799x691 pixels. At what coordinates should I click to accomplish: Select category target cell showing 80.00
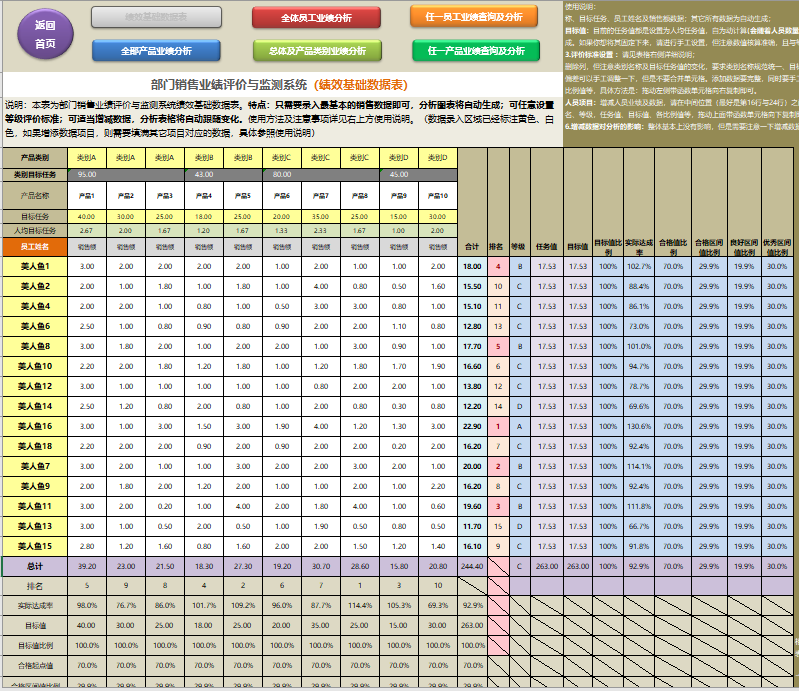pos(322,175)
